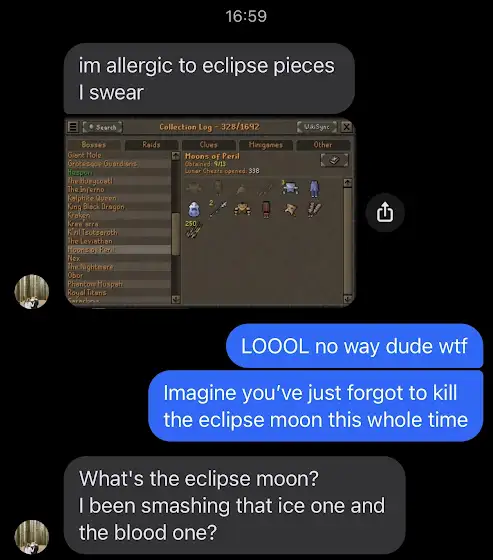Click the blue chestplate item icon
The height and width of the screenshot is (560, 493).
290,188
